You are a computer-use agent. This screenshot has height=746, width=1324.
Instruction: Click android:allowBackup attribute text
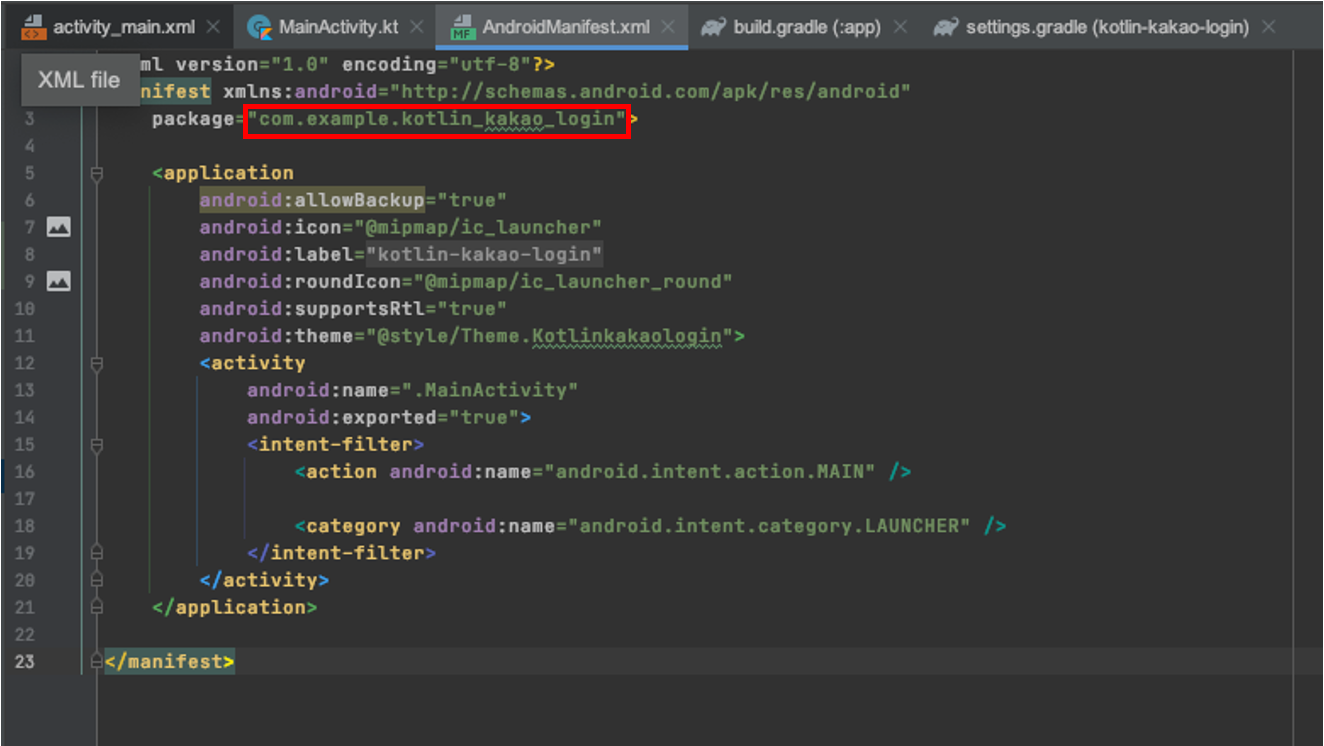312,200
